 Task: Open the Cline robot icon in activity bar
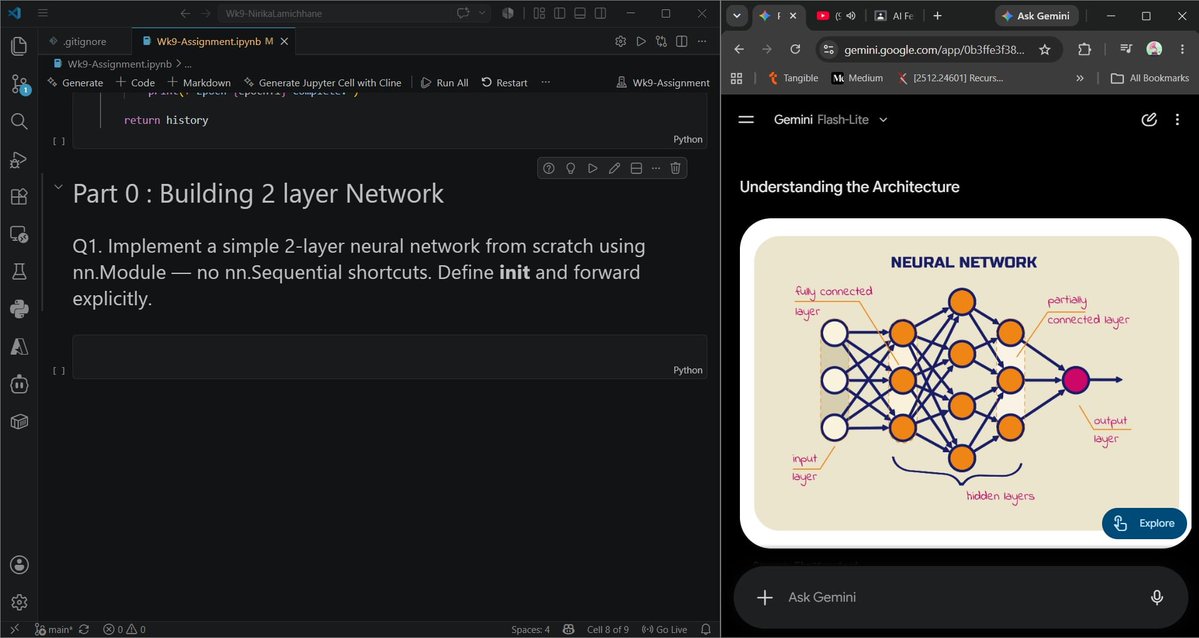[19, 384]
